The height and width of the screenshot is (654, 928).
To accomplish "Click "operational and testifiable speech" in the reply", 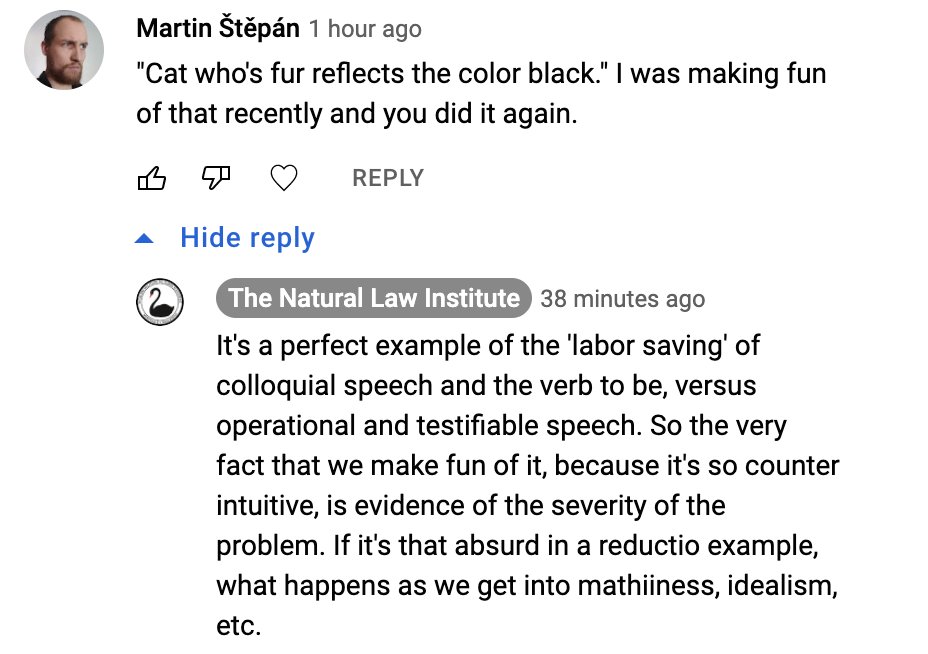I will (x=427, y=426).
